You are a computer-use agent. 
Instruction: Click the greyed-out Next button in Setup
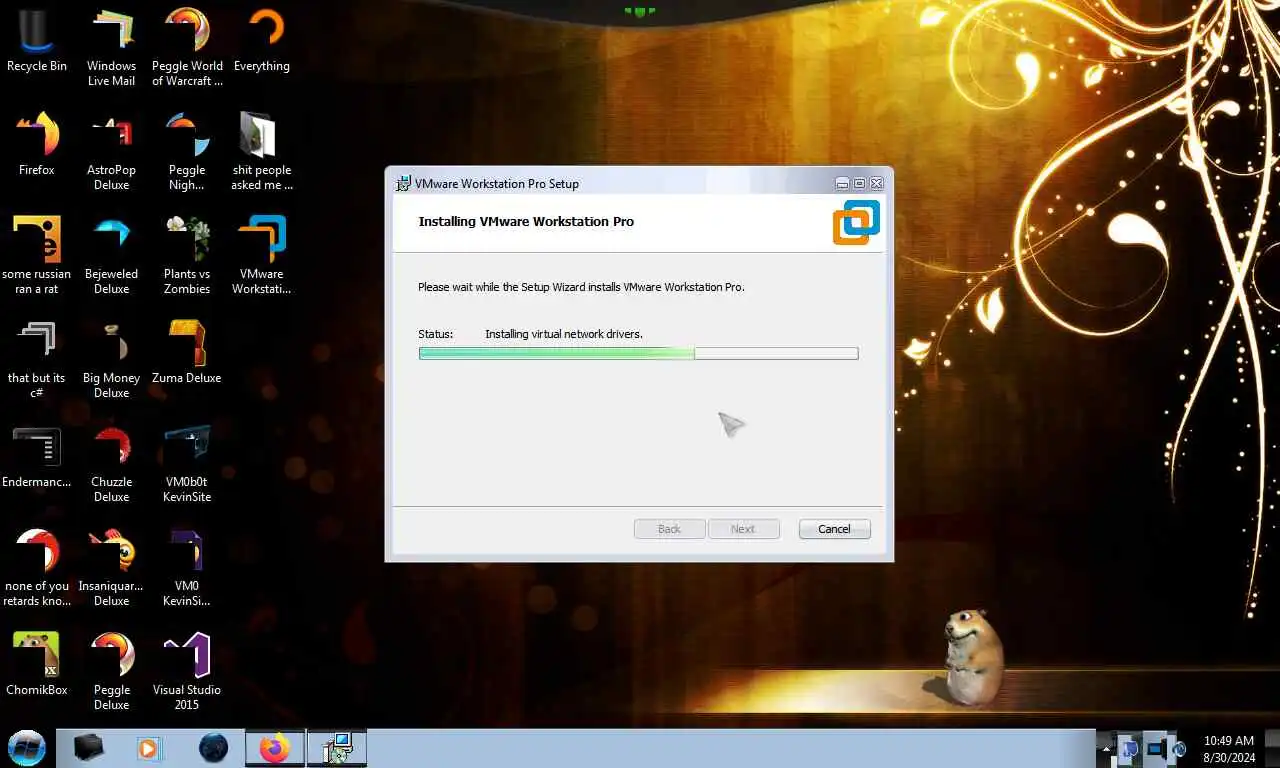click(743, 529)
